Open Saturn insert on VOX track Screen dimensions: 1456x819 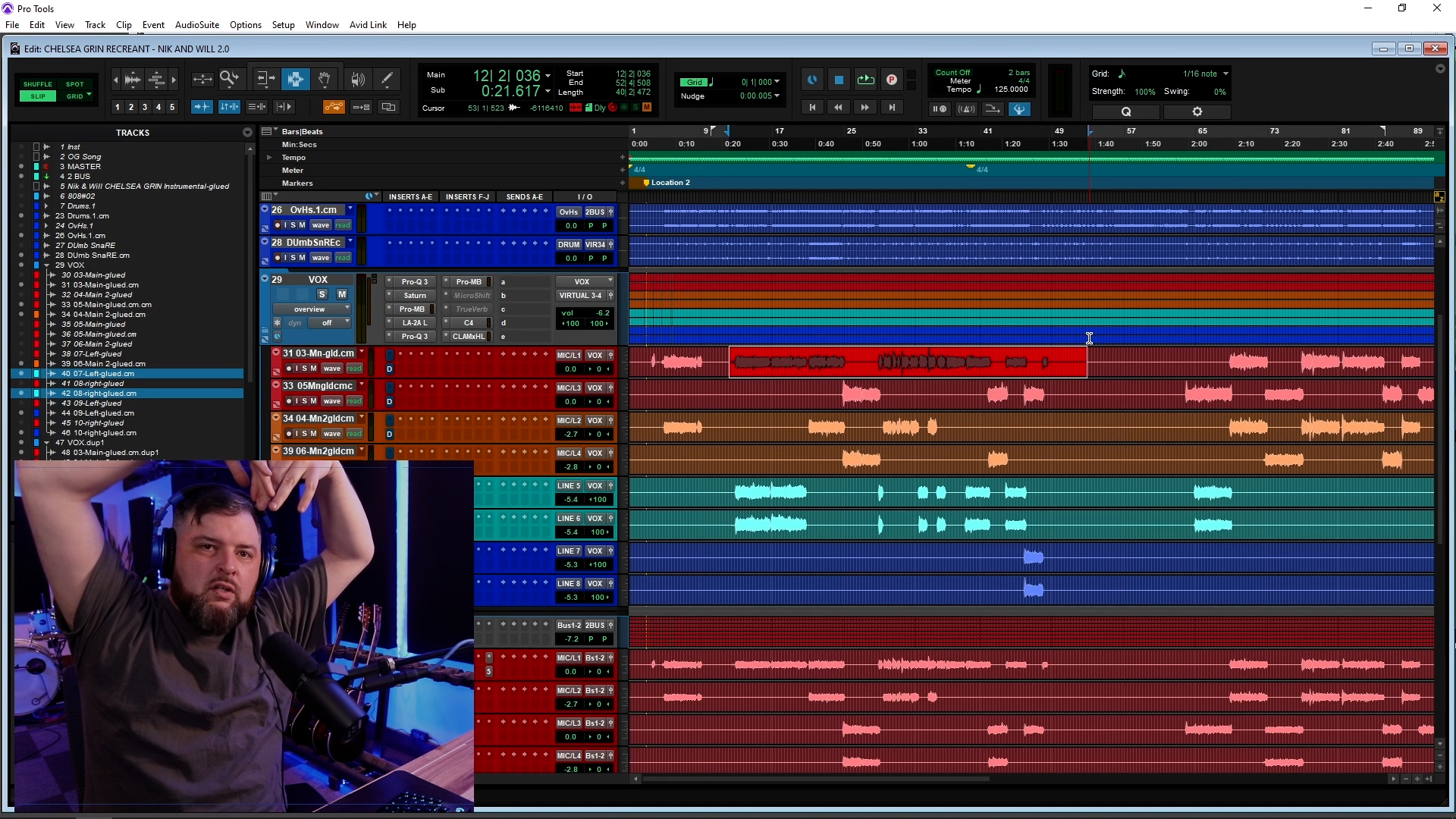coord(414,296)
